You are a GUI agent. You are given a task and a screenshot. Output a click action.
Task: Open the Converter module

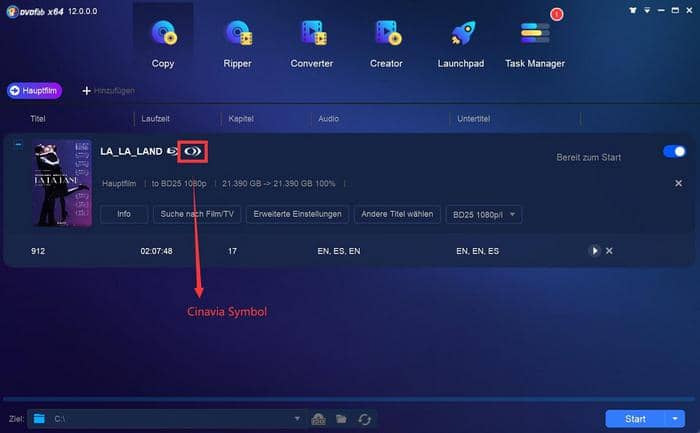(312, 44)
